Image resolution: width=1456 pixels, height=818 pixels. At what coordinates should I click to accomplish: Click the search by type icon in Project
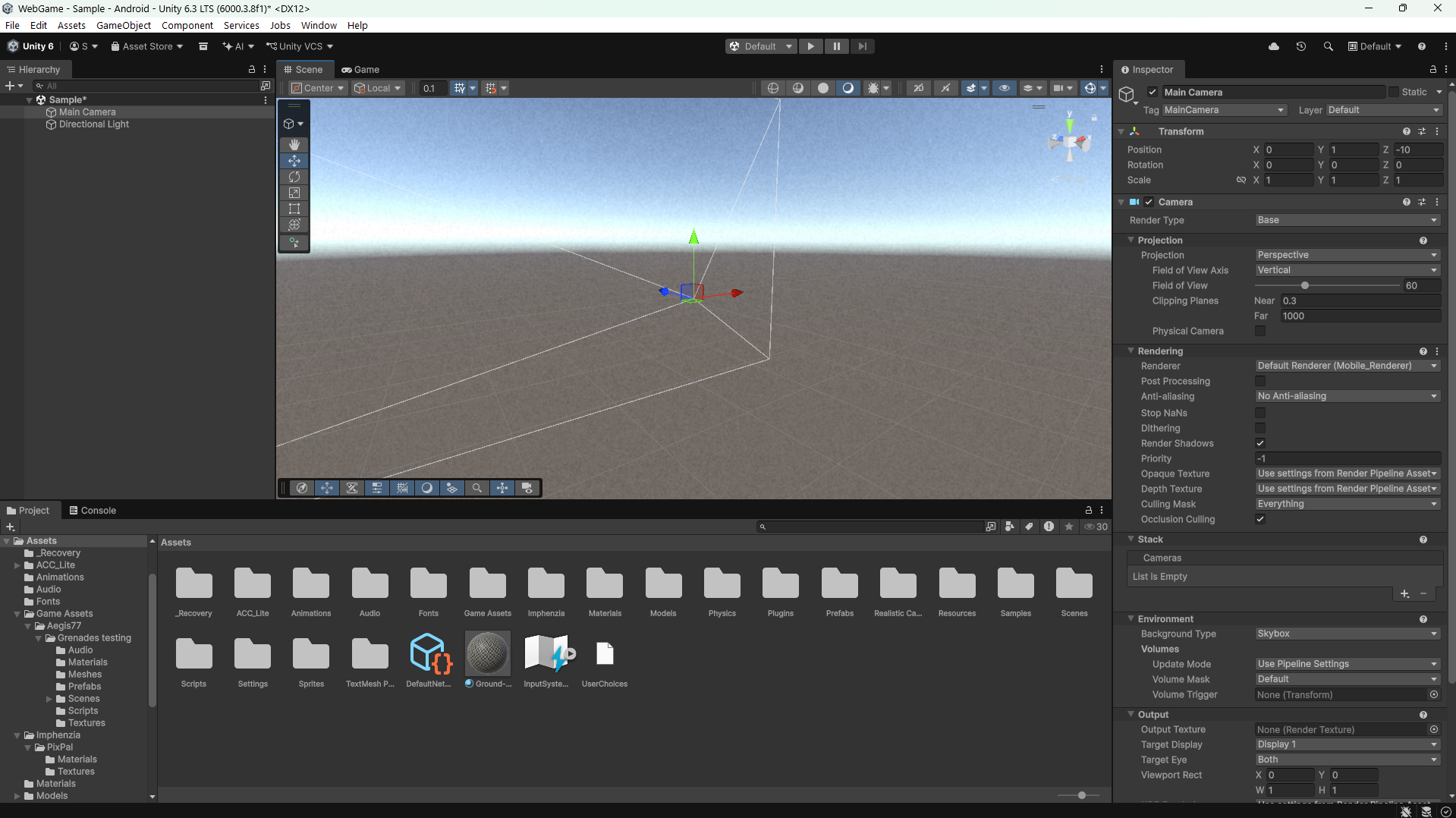click(x=1010, y=527)
